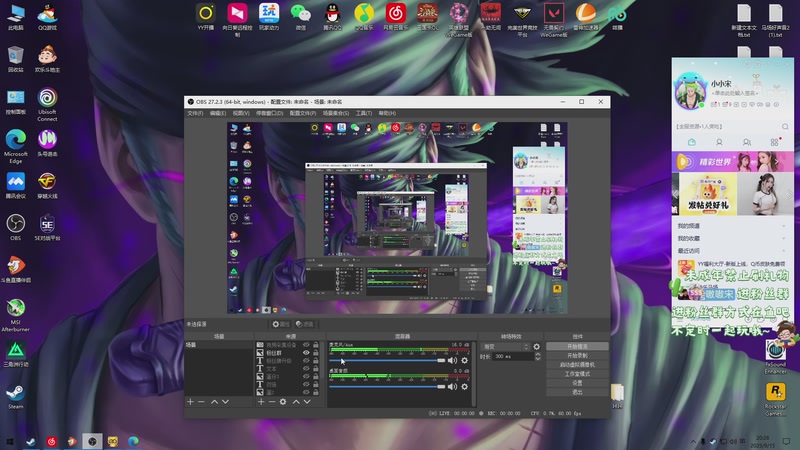Screen dimensions: 800x450
Task: Toggle lock on 粉丝牌升级 source
Action: click(x=316, y=361)
